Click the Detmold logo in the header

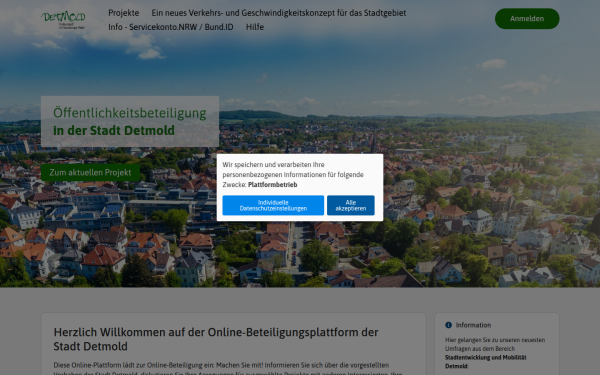[x=64, y=20]
